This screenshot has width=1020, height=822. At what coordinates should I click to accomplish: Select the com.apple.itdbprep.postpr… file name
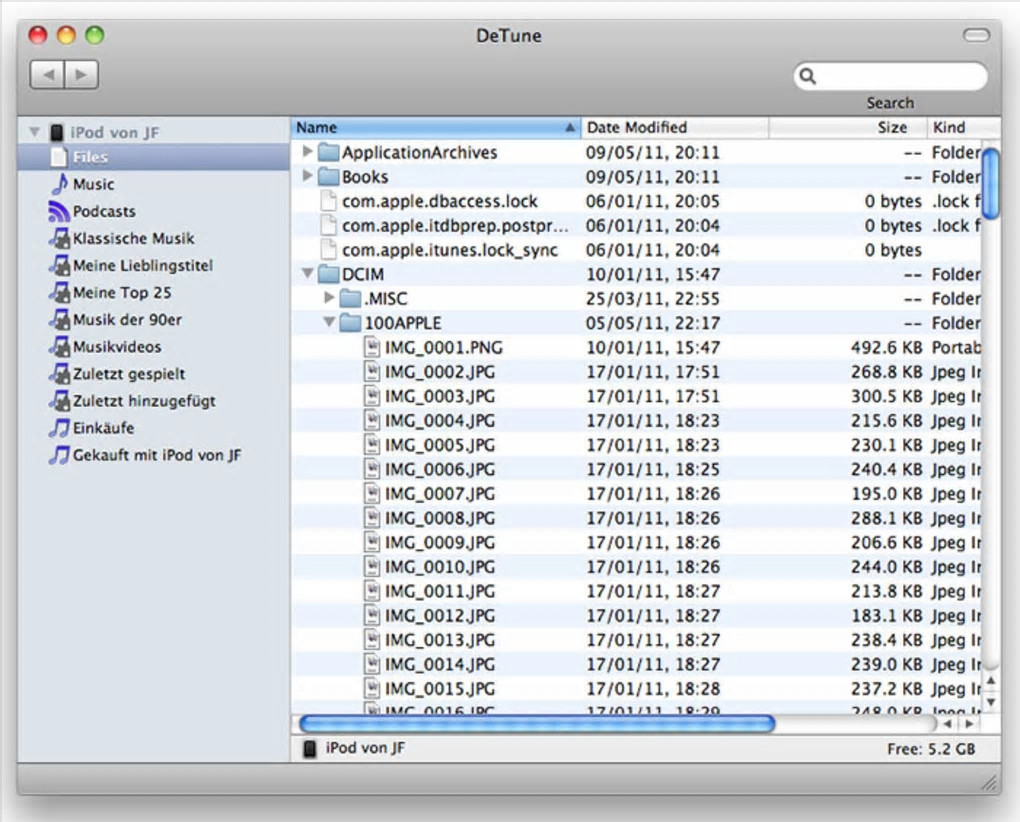[455, 226]
